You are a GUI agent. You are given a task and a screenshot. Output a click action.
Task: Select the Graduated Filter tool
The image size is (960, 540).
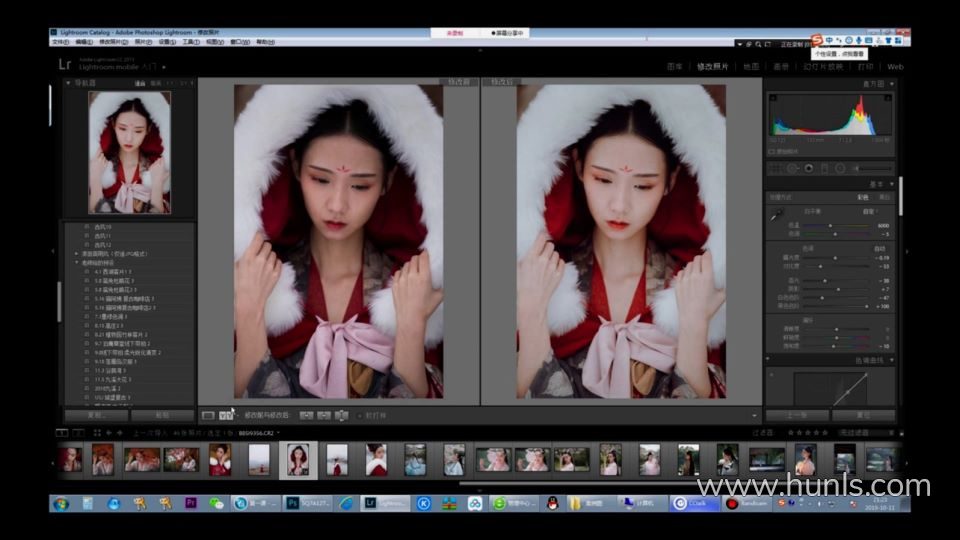(x=825, y=168)
